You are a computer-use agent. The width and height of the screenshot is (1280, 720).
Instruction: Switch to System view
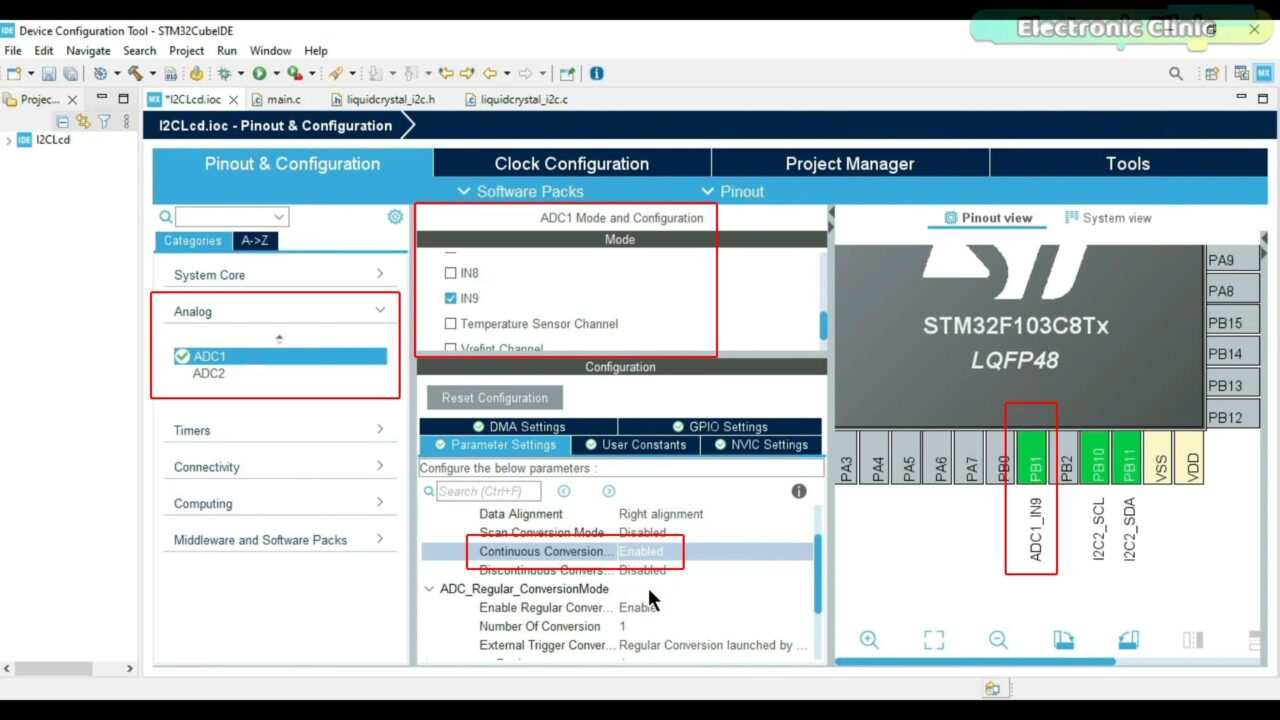1108,218
